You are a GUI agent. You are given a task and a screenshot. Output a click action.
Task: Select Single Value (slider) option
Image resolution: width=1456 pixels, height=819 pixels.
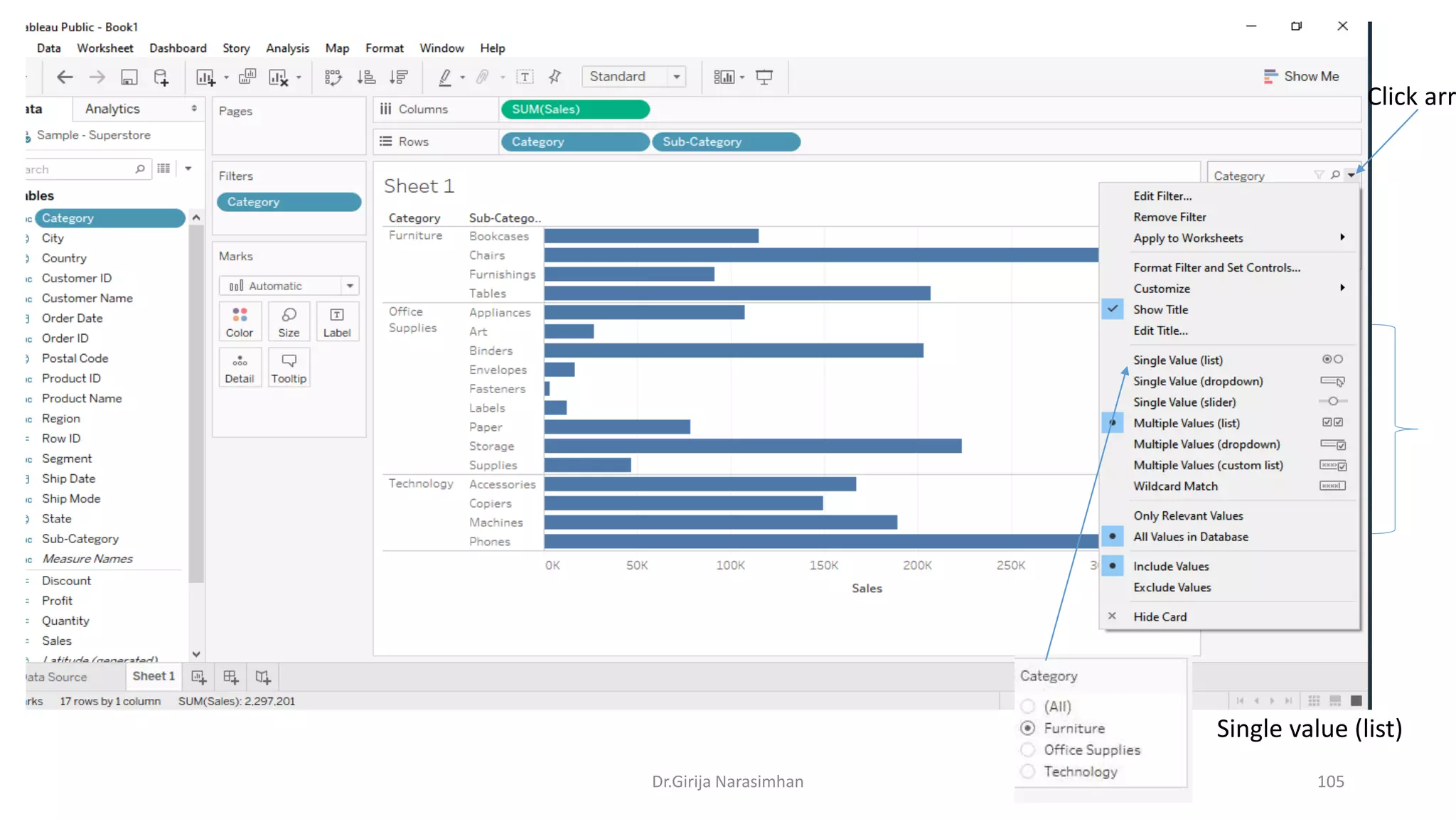click(1184, 402)
